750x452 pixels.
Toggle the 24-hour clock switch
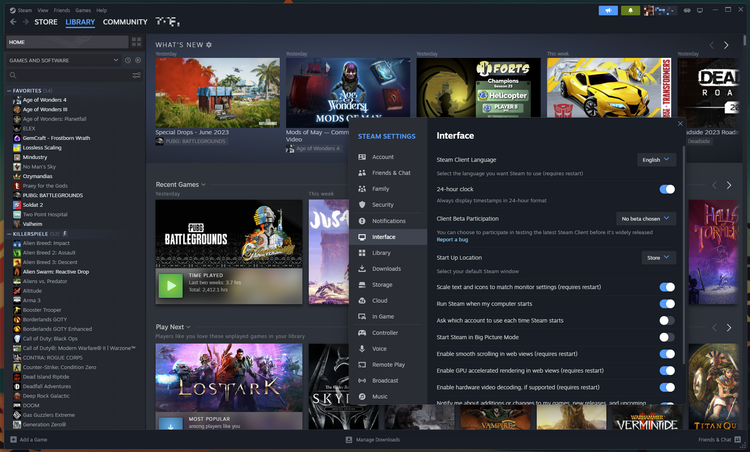tap(667, 189)
